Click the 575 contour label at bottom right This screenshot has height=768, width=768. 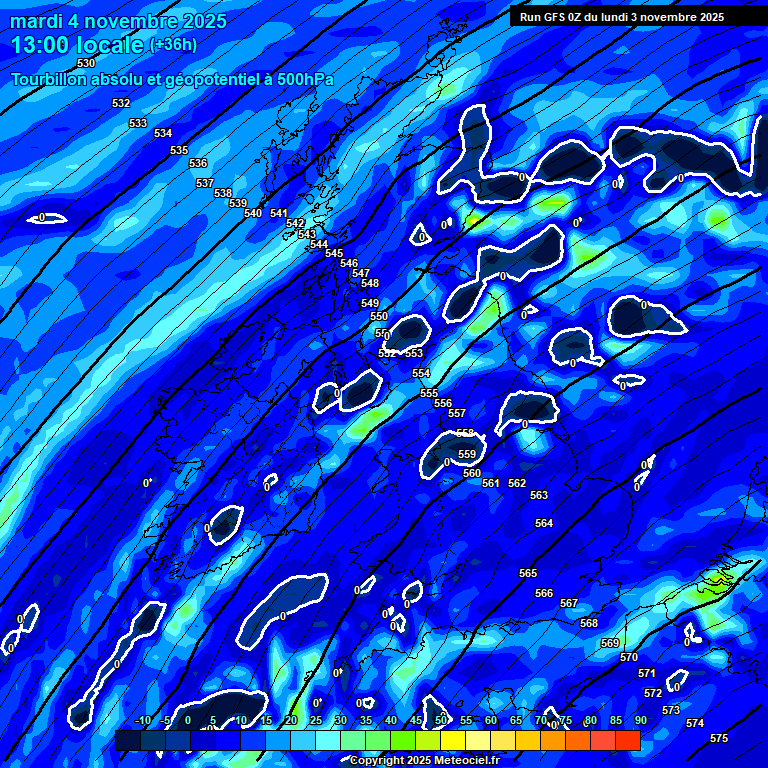pyautogui.click(x=719, y=738)
